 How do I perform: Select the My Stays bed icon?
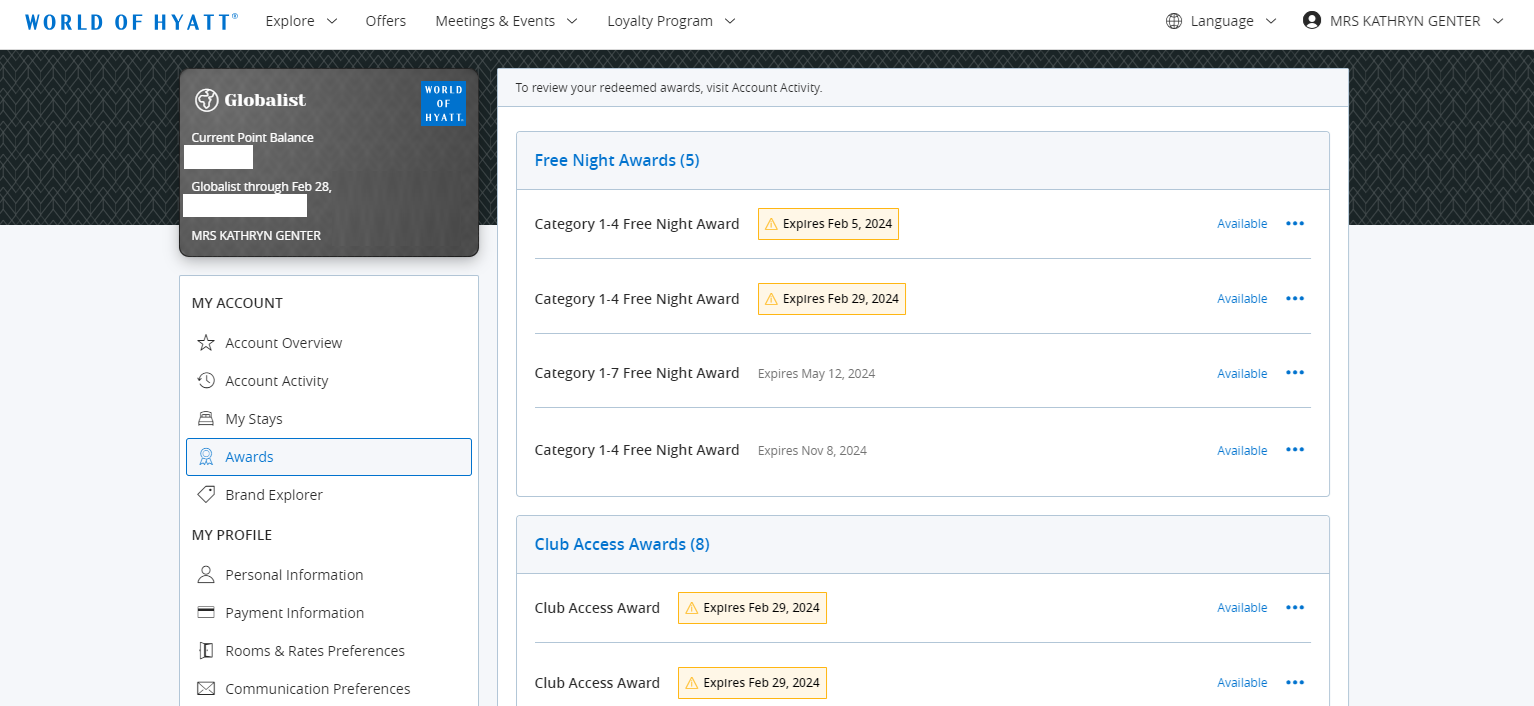click(205, 418)
